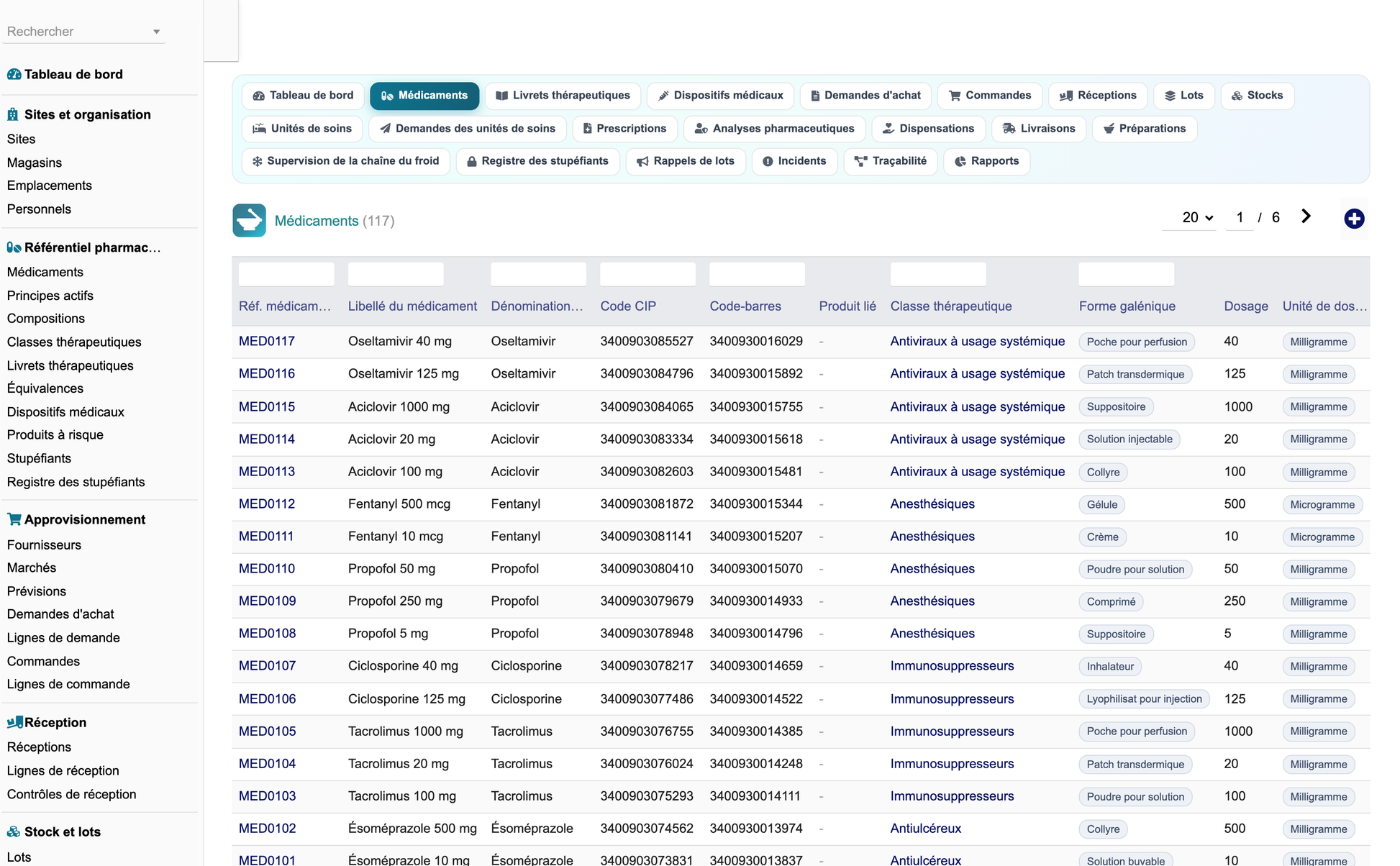Open Principes actifs in sidebar
The height and width of the screenshot is (866, 1400).
click(x=50, y=296)
